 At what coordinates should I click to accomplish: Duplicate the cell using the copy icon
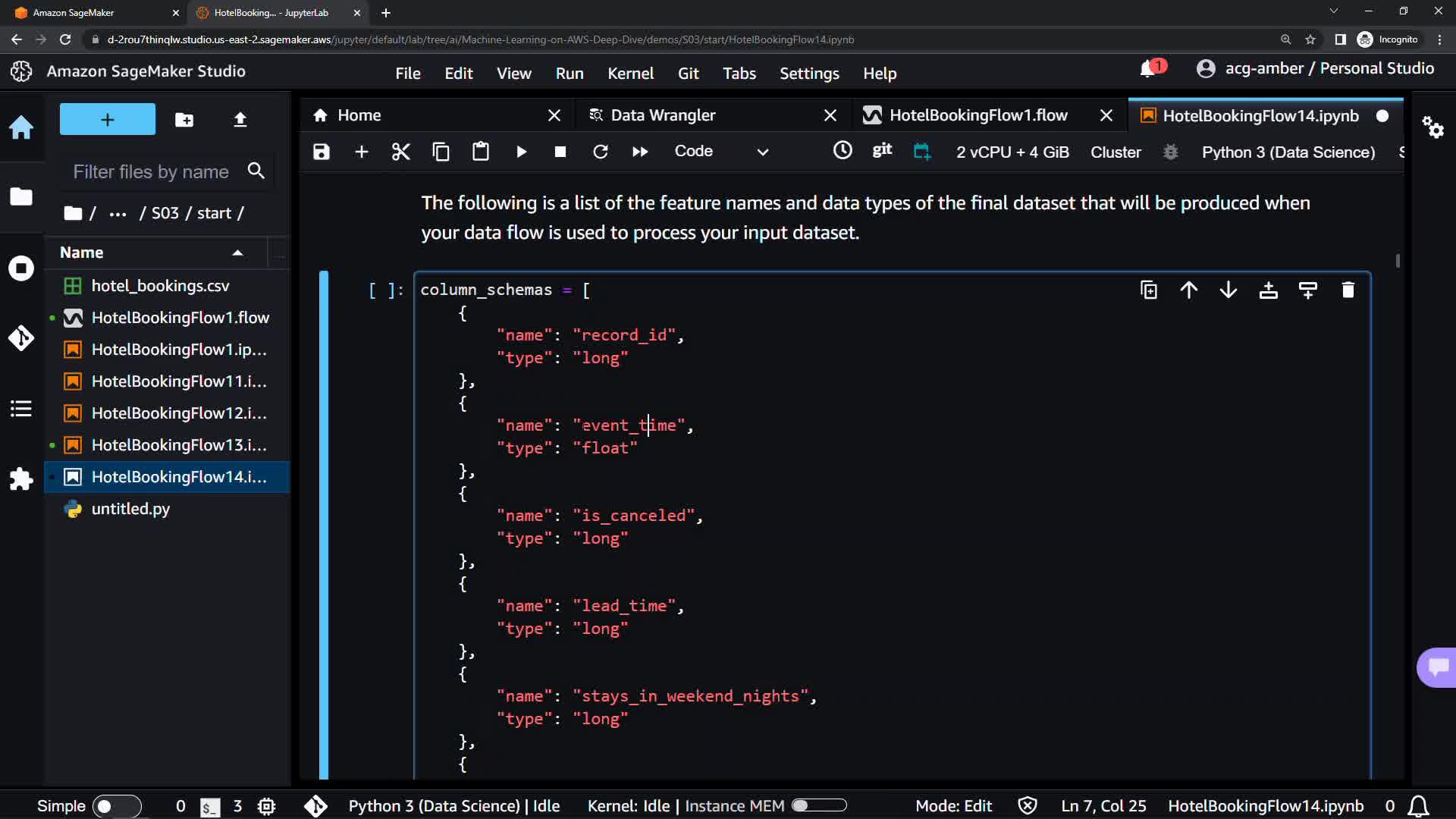tap(1149, 290)
